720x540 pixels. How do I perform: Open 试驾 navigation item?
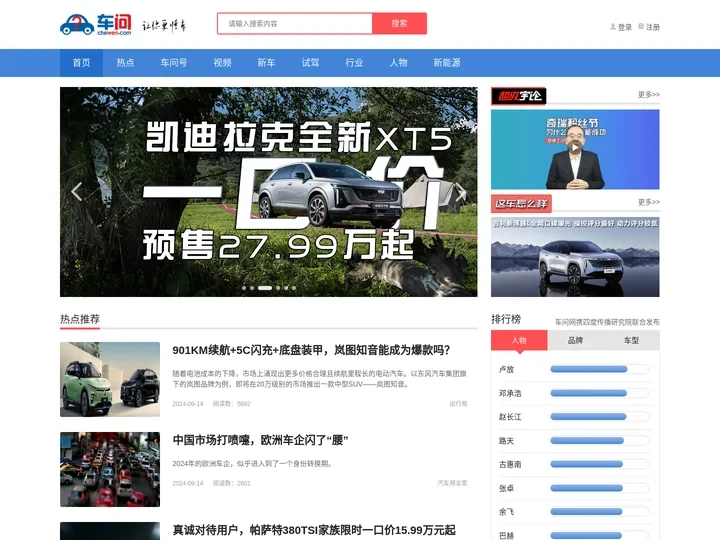pos(310,63)
